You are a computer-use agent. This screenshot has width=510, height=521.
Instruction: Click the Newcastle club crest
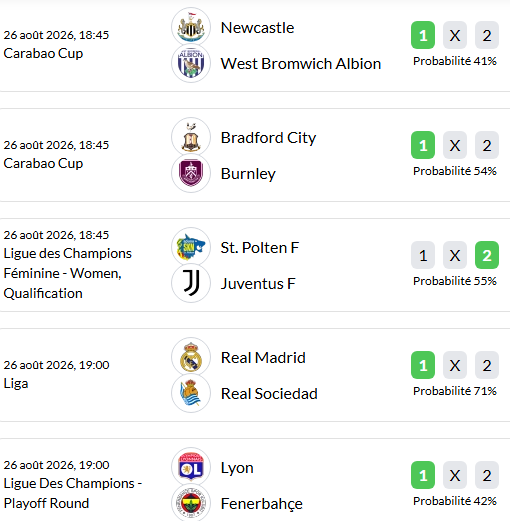pyautogui.click(x=191, y=27)
